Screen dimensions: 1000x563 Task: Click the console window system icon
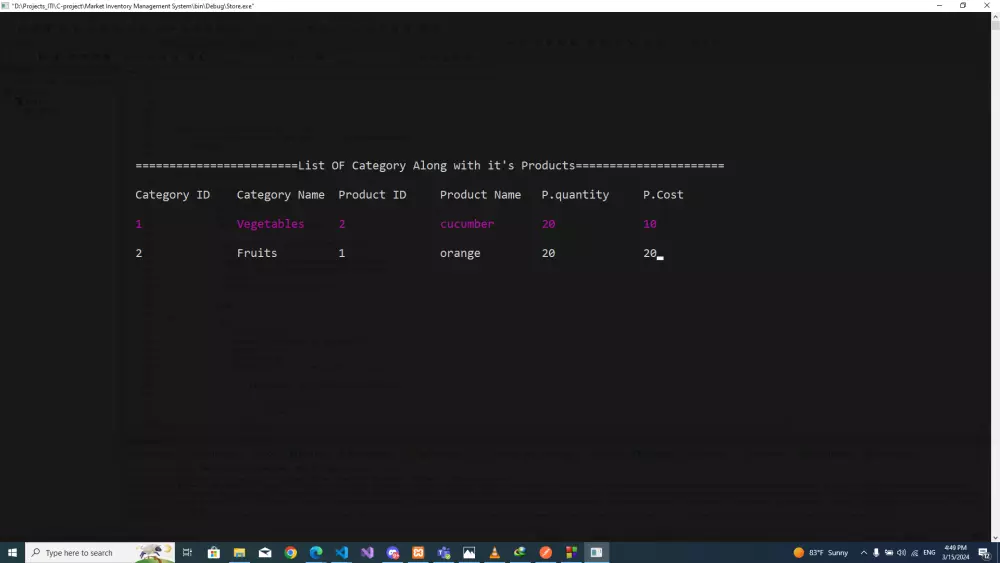click(x=5, y=6)
